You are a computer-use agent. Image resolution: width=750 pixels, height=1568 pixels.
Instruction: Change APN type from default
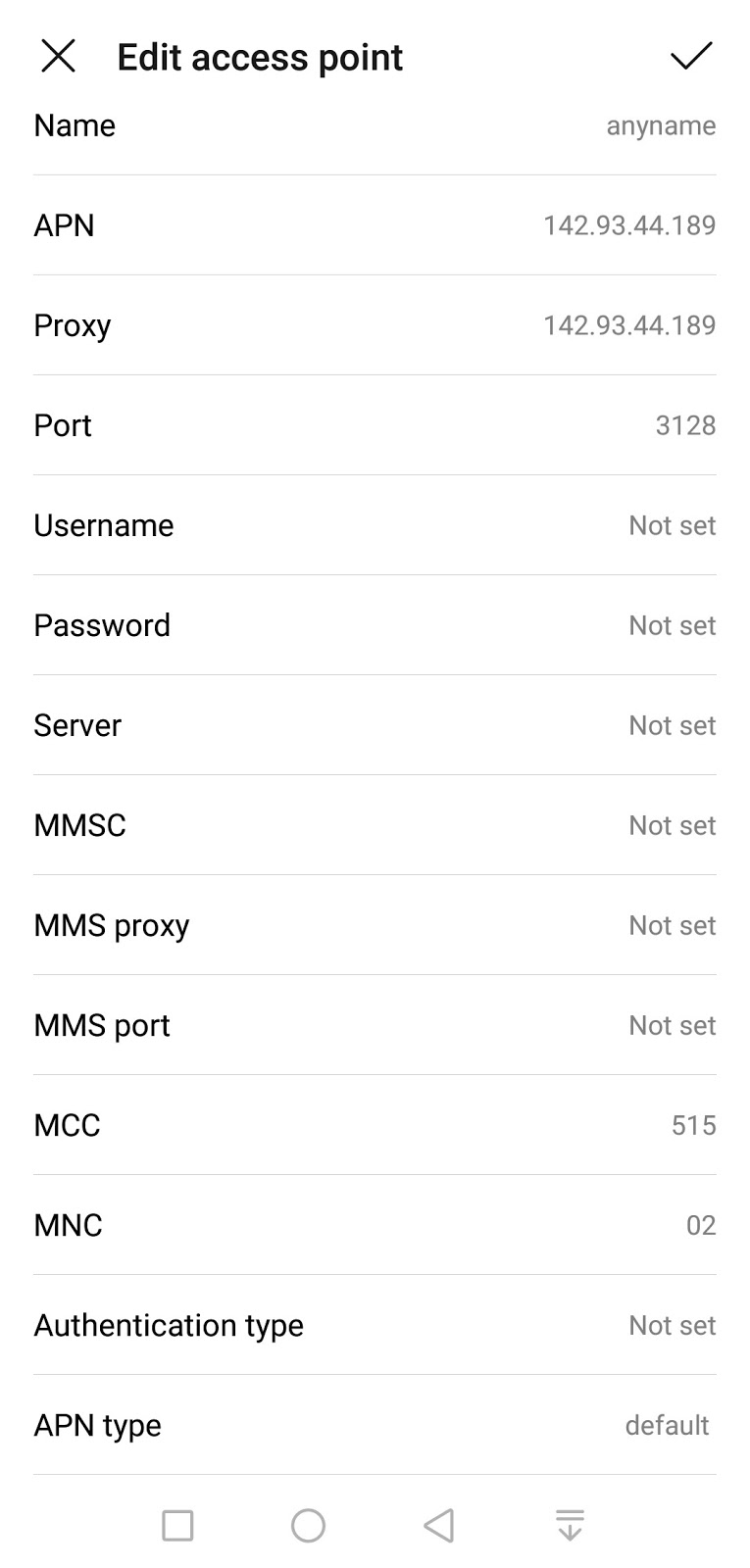tap(375, 1425)
